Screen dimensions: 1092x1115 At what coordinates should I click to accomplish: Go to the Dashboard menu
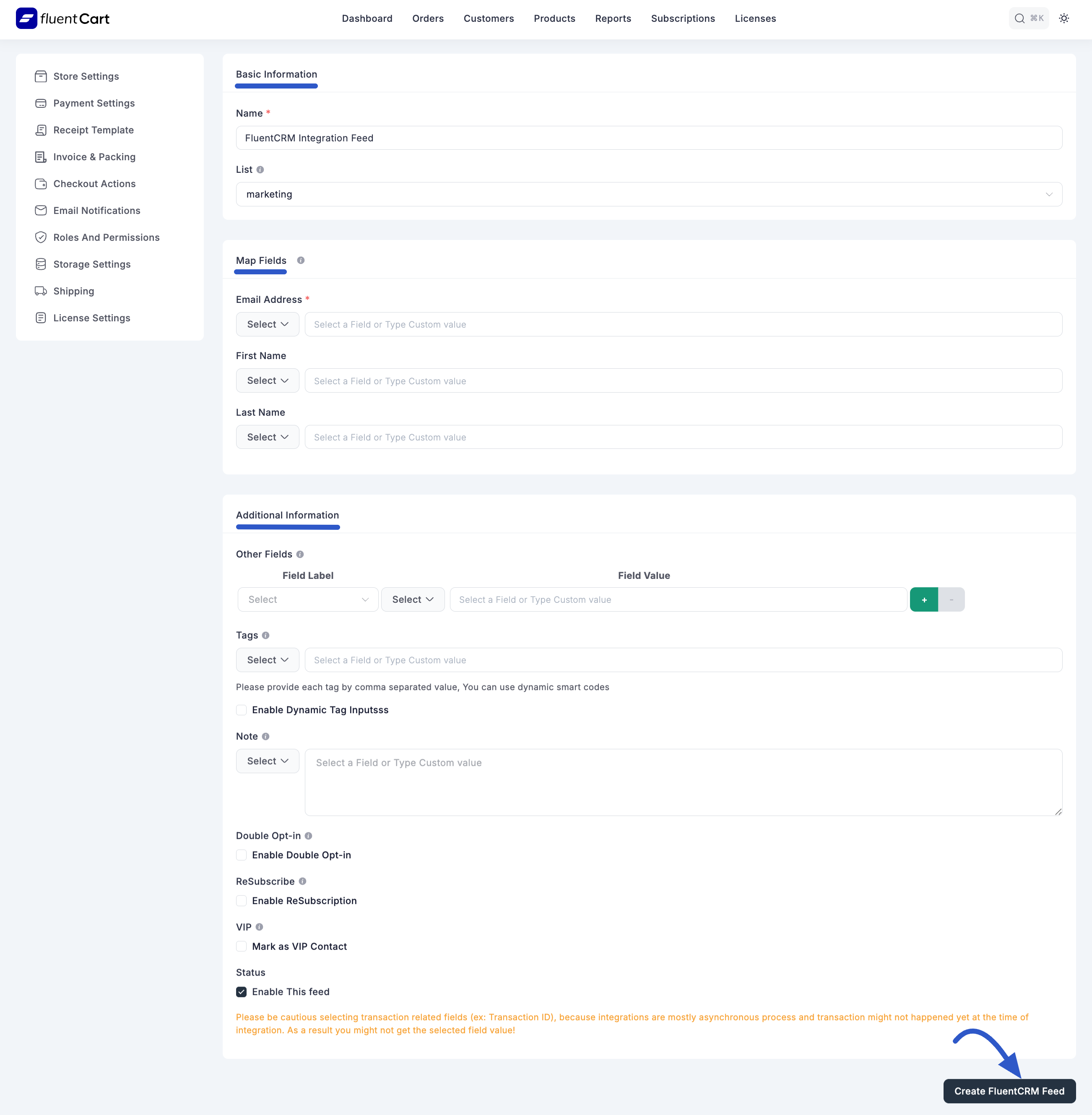tap(367, 18)
